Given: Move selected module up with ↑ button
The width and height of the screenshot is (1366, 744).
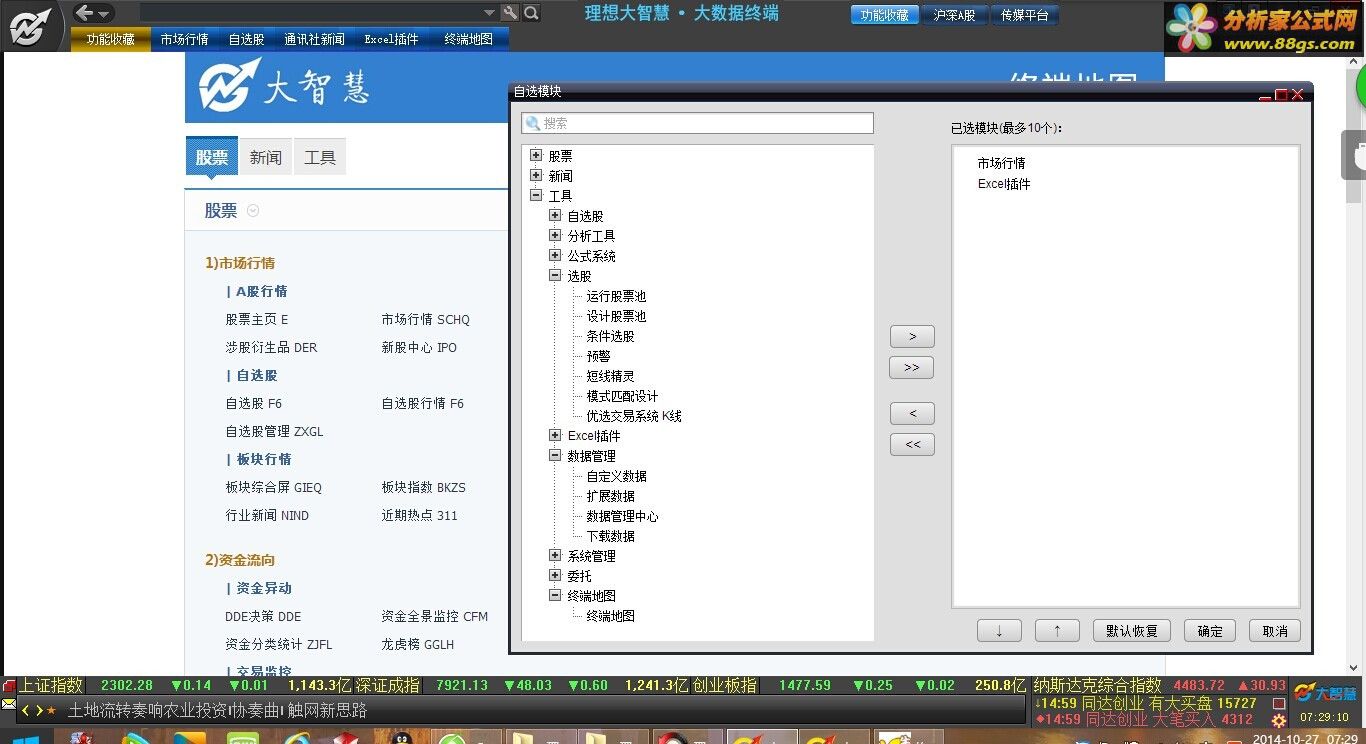Looking at the screenshot, I should (1057, 631).
